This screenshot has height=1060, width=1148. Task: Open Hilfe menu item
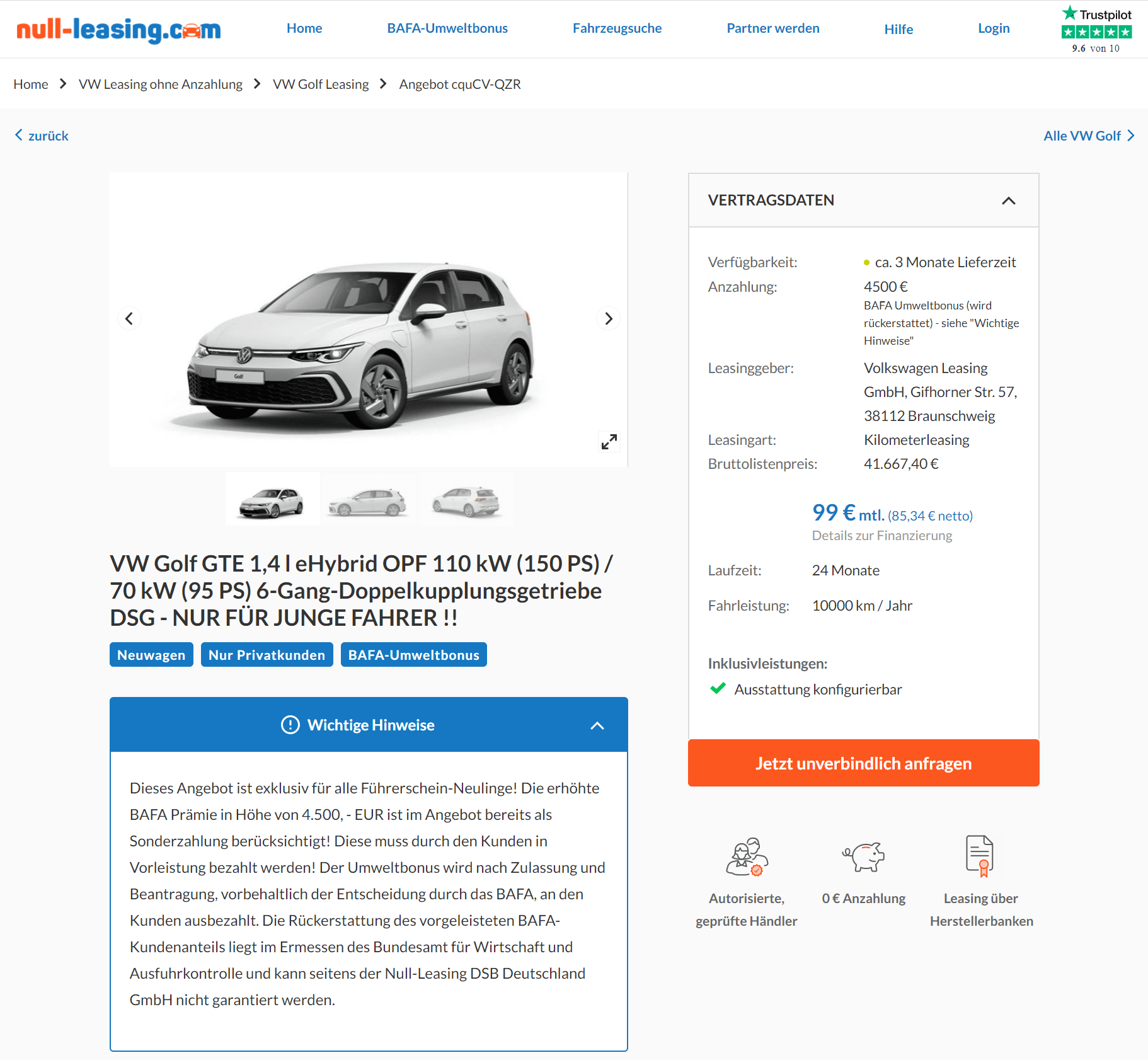(898, 29)
